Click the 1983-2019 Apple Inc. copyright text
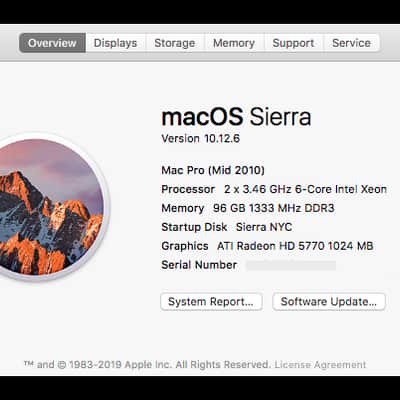The width and height of the screenshot is (400, 400). [x=147, y=365]
